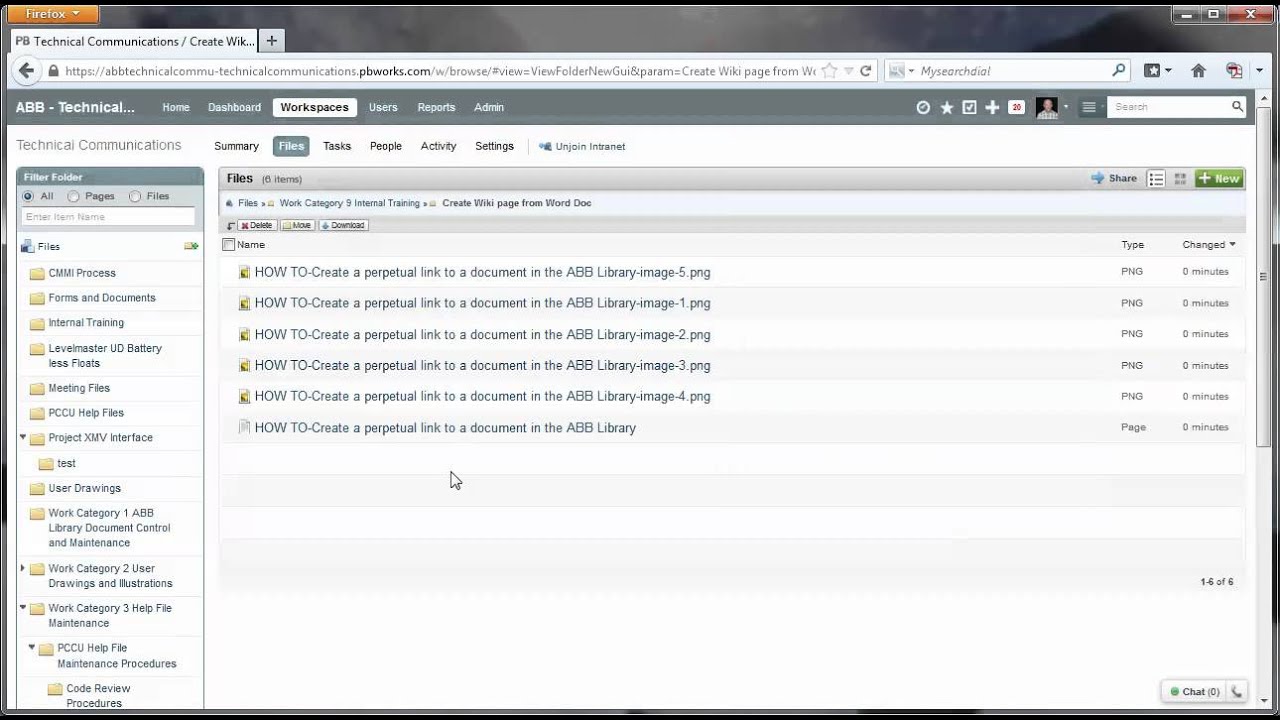
Task: Collapse the Project XMV Interface folder
Action: pos(23,437)
